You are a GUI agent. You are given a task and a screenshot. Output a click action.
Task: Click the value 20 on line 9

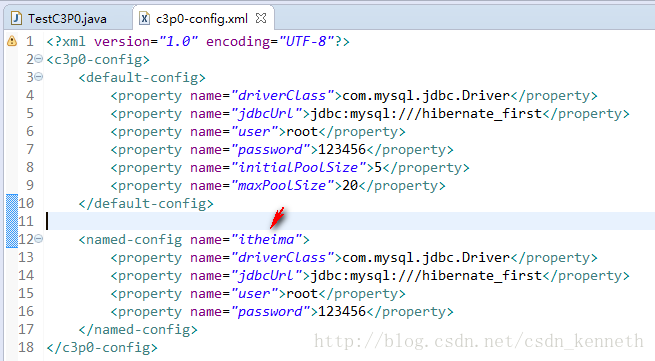pyautogui.click(x=350, y=186)
